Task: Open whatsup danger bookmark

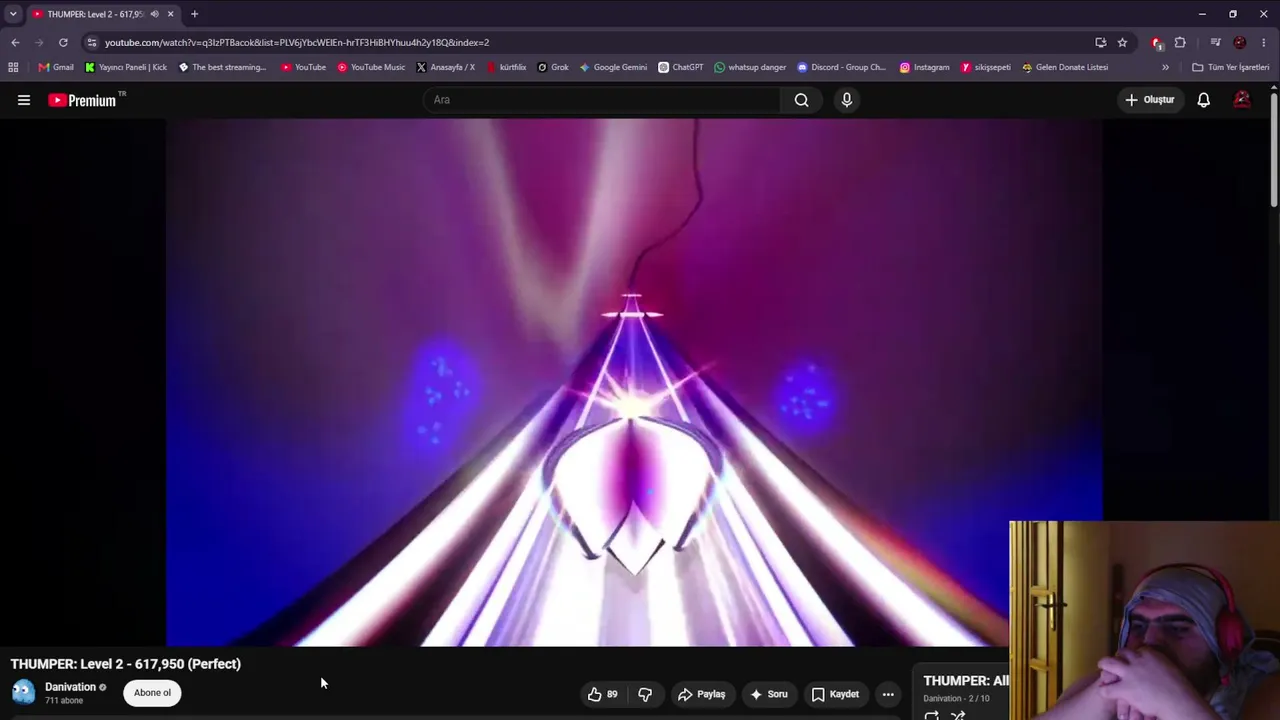Action: (750, 67)
